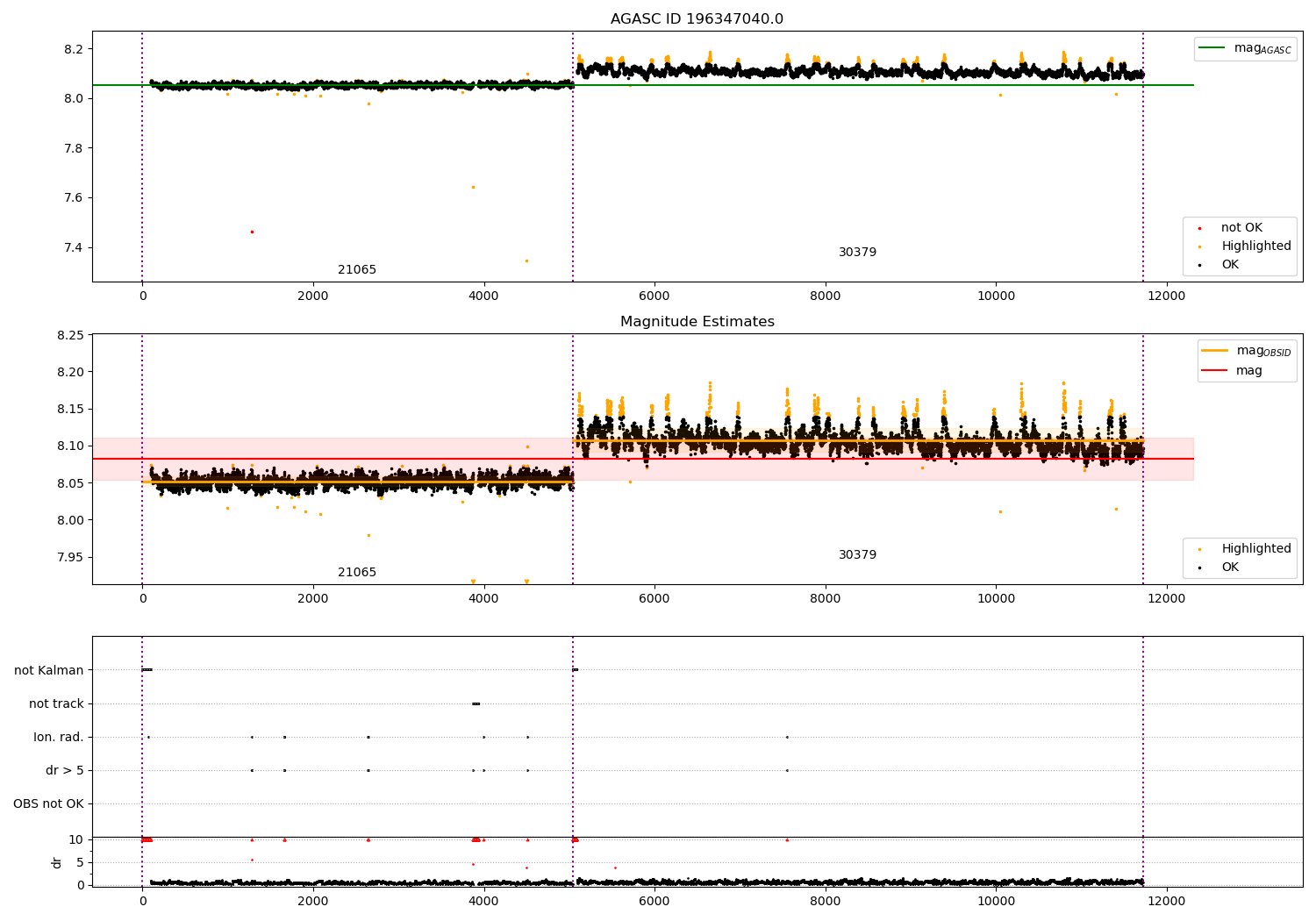This screenshot has height=921, width=1316.
Task: Click the 8.2 y-axis tick label
Action: 73,49
